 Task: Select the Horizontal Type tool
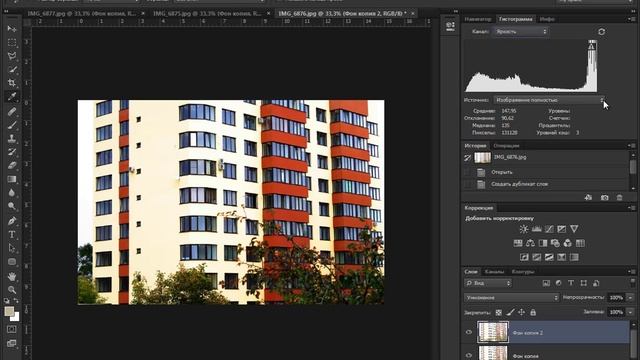point(12,235)
